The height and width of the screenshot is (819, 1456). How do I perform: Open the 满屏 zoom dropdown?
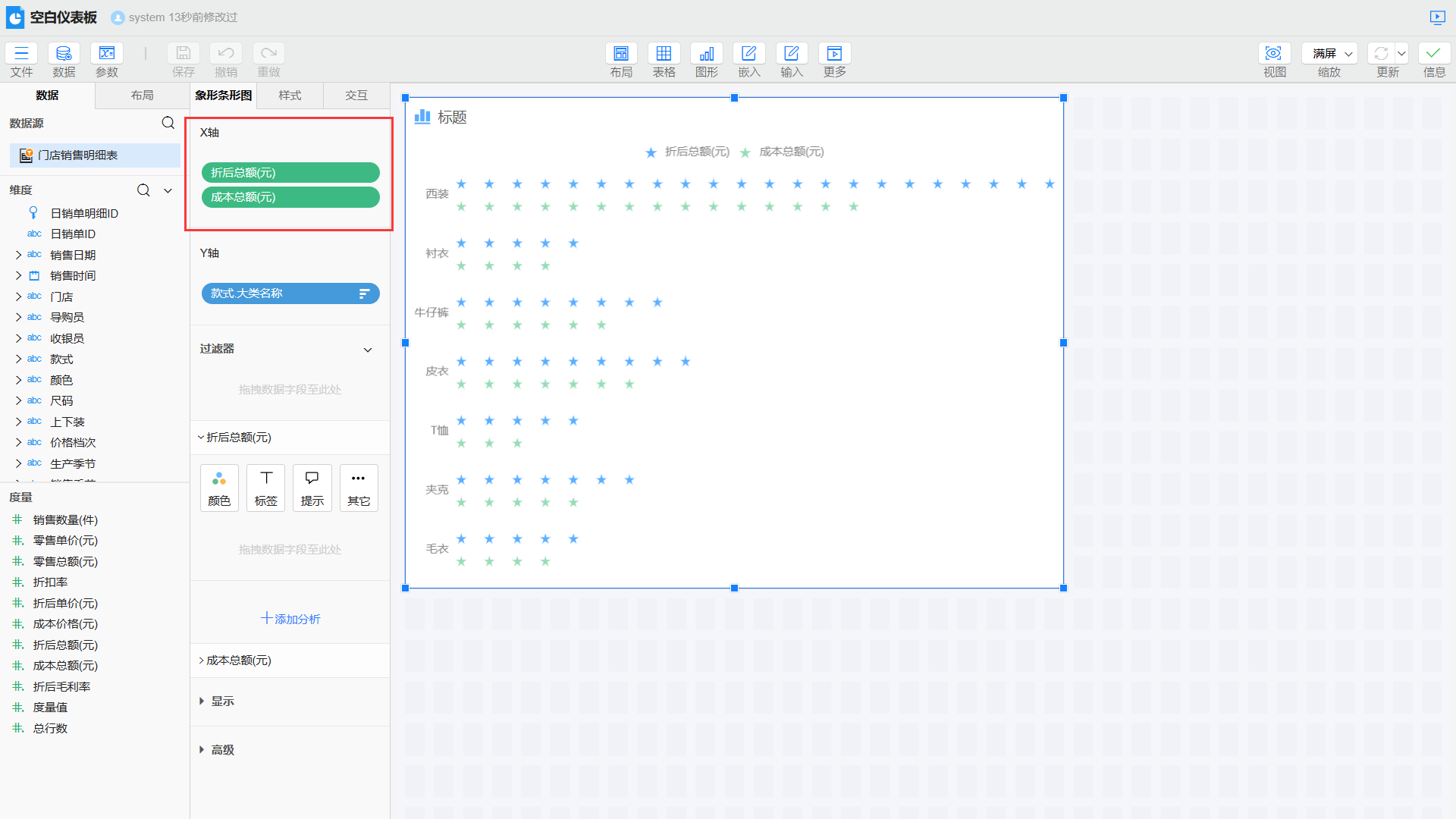pyautogui.click(x=1329, y=53)
